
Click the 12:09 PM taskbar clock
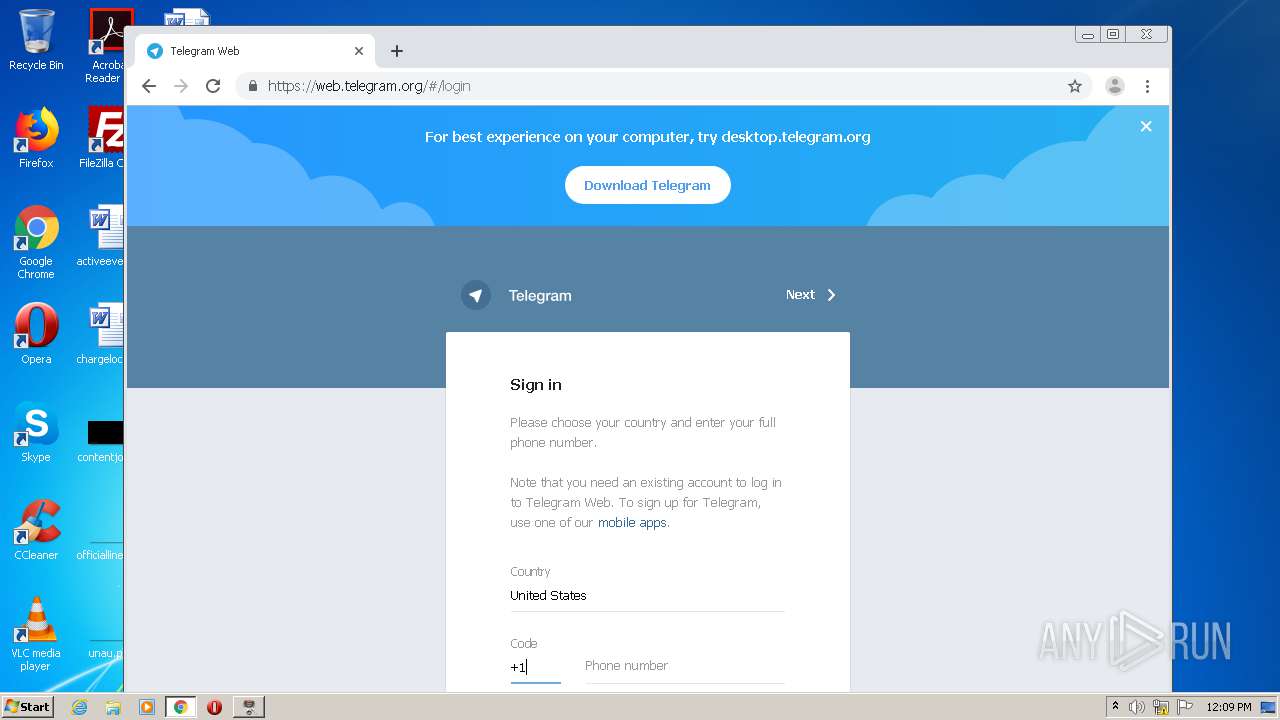pyautogui.click(x=1228, y=707)
